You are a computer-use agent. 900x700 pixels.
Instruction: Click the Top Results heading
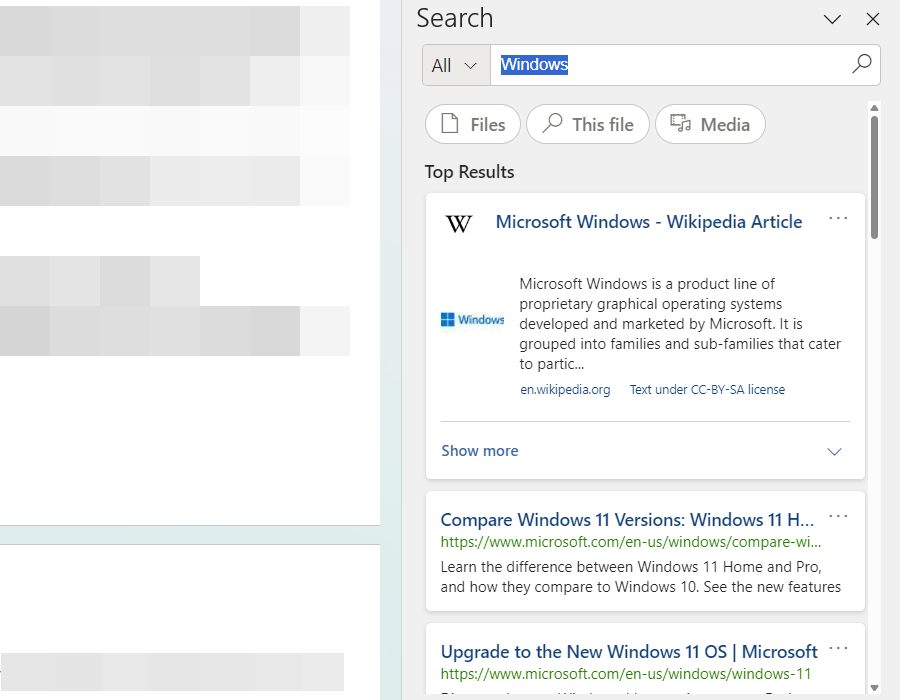[x=469, y=172]
